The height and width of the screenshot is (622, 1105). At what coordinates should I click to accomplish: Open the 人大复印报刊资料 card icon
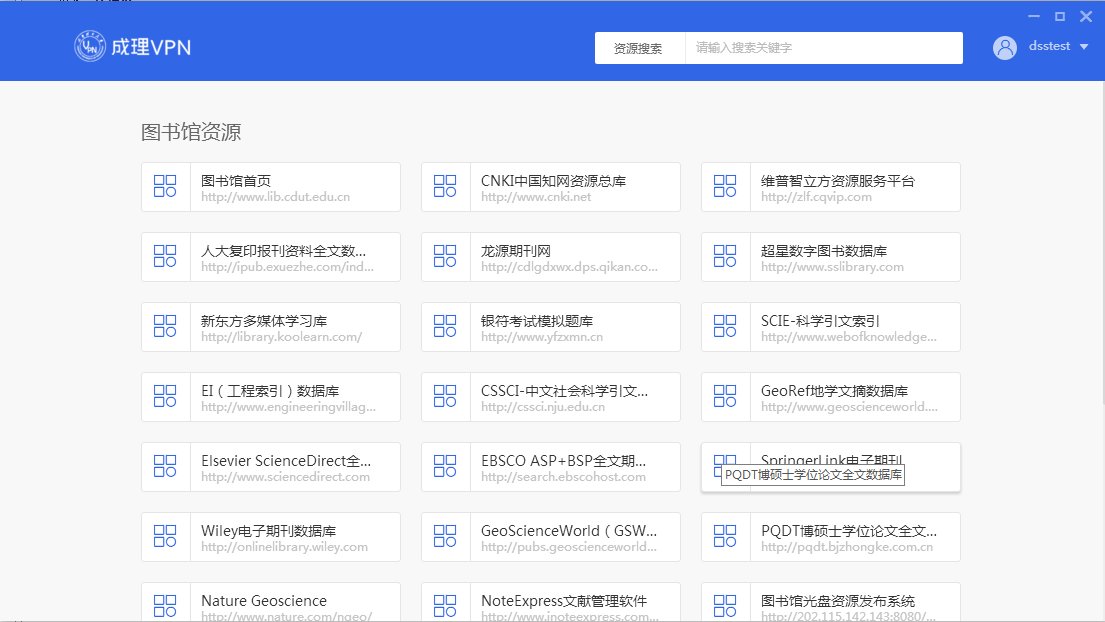coord(165,256)
